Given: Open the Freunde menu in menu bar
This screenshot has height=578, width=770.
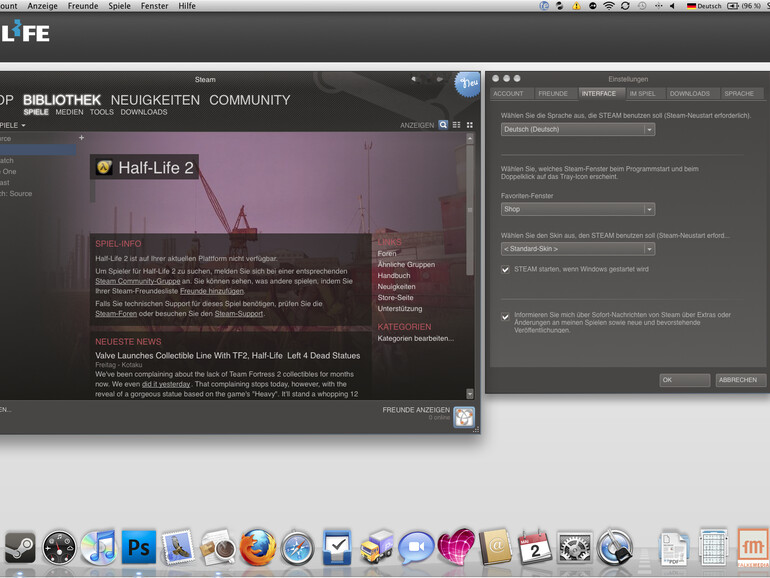Looking at the screenshot, I should [x=83, y=6].
